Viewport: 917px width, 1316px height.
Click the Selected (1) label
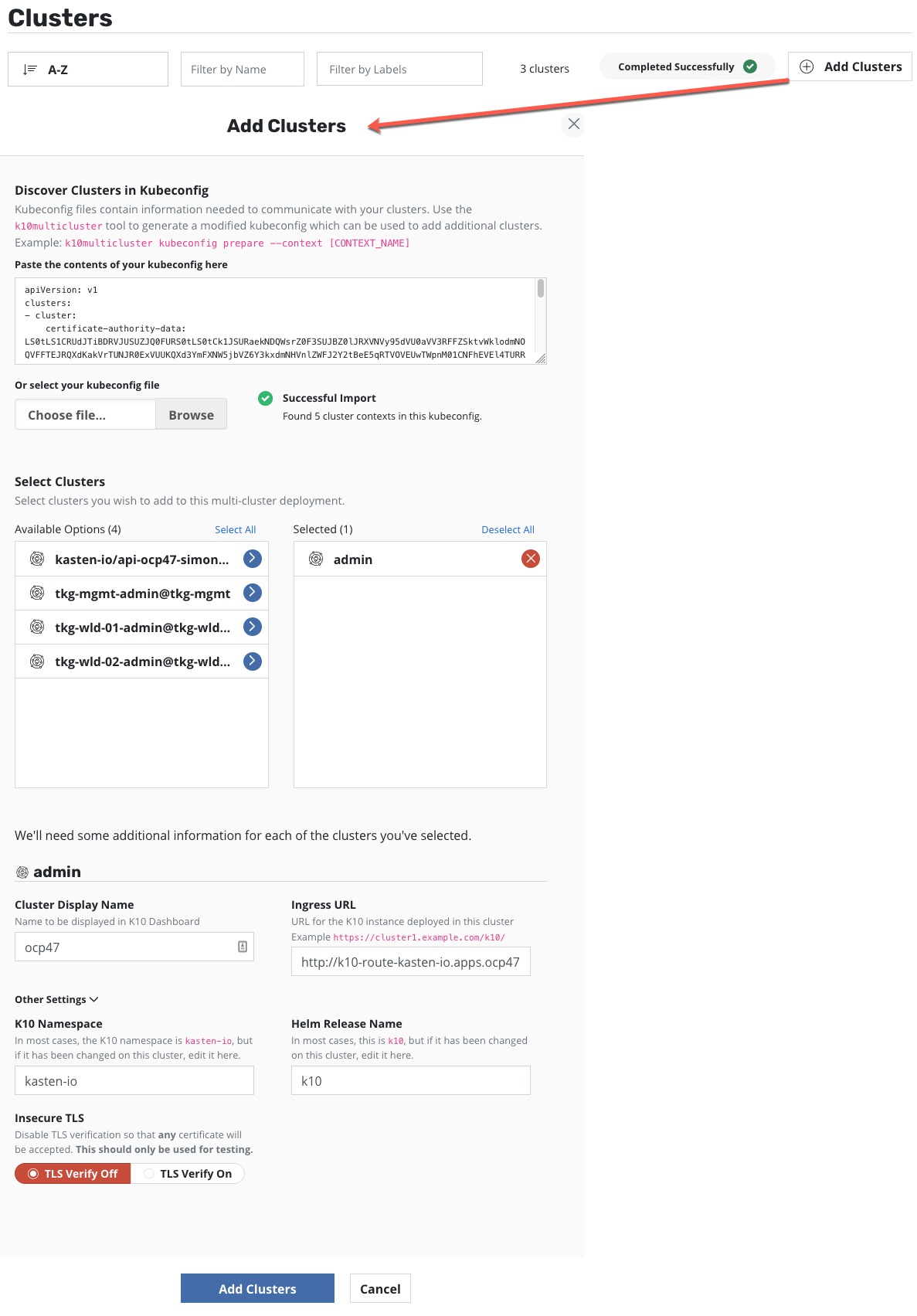323,529
